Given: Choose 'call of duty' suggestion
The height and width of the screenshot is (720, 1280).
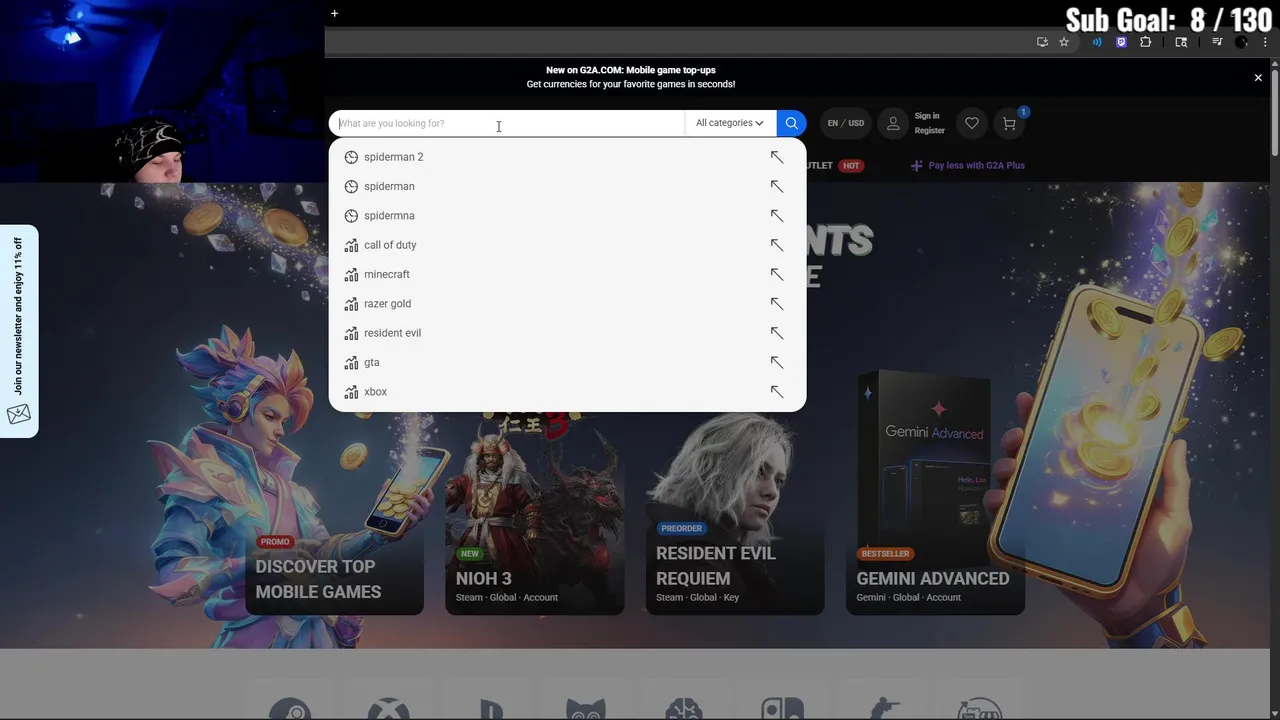Looking at the screenshot, I should 390,245.
